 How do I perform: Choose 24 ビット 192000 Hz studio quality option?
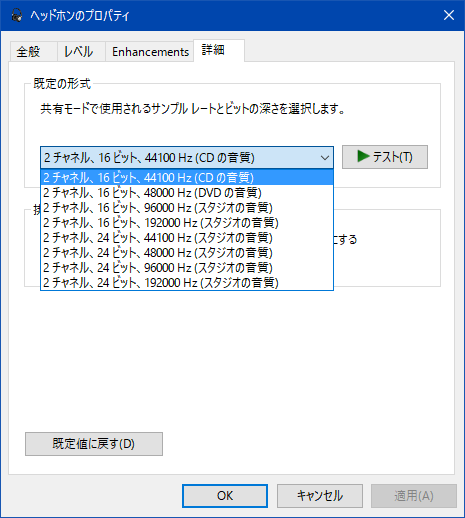(187, 283)
